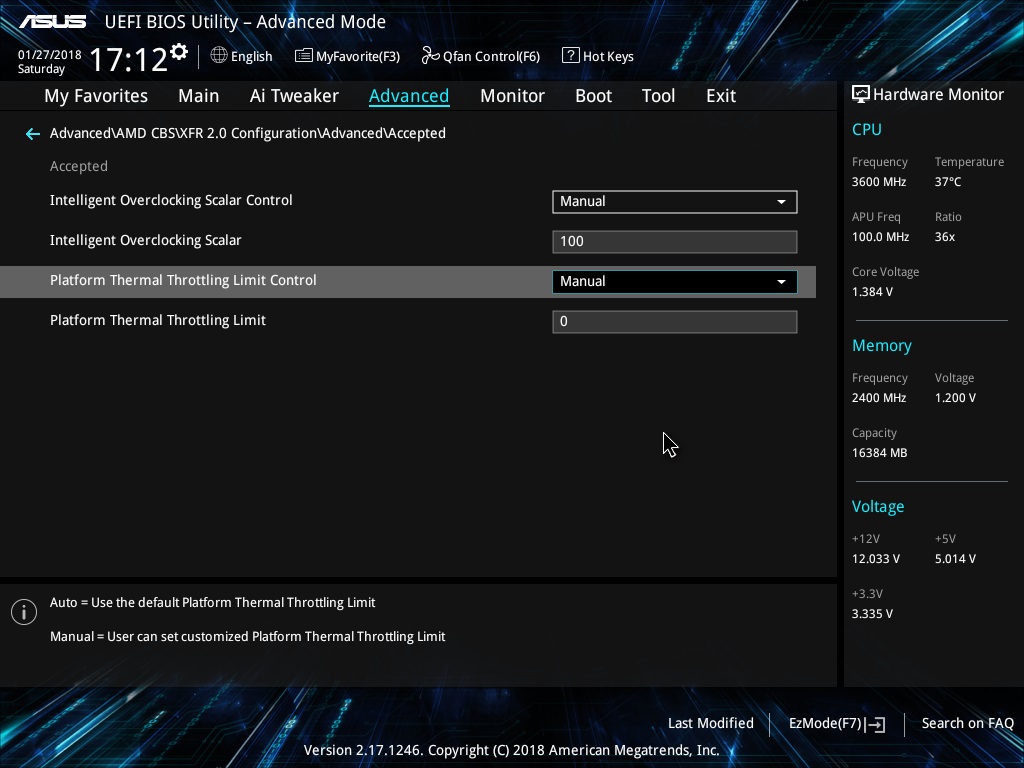This screenshot has height=768, width=1024.
Task: Open Intelligent Overclocking Scalar Control dropdown
Action: [675, 202]
